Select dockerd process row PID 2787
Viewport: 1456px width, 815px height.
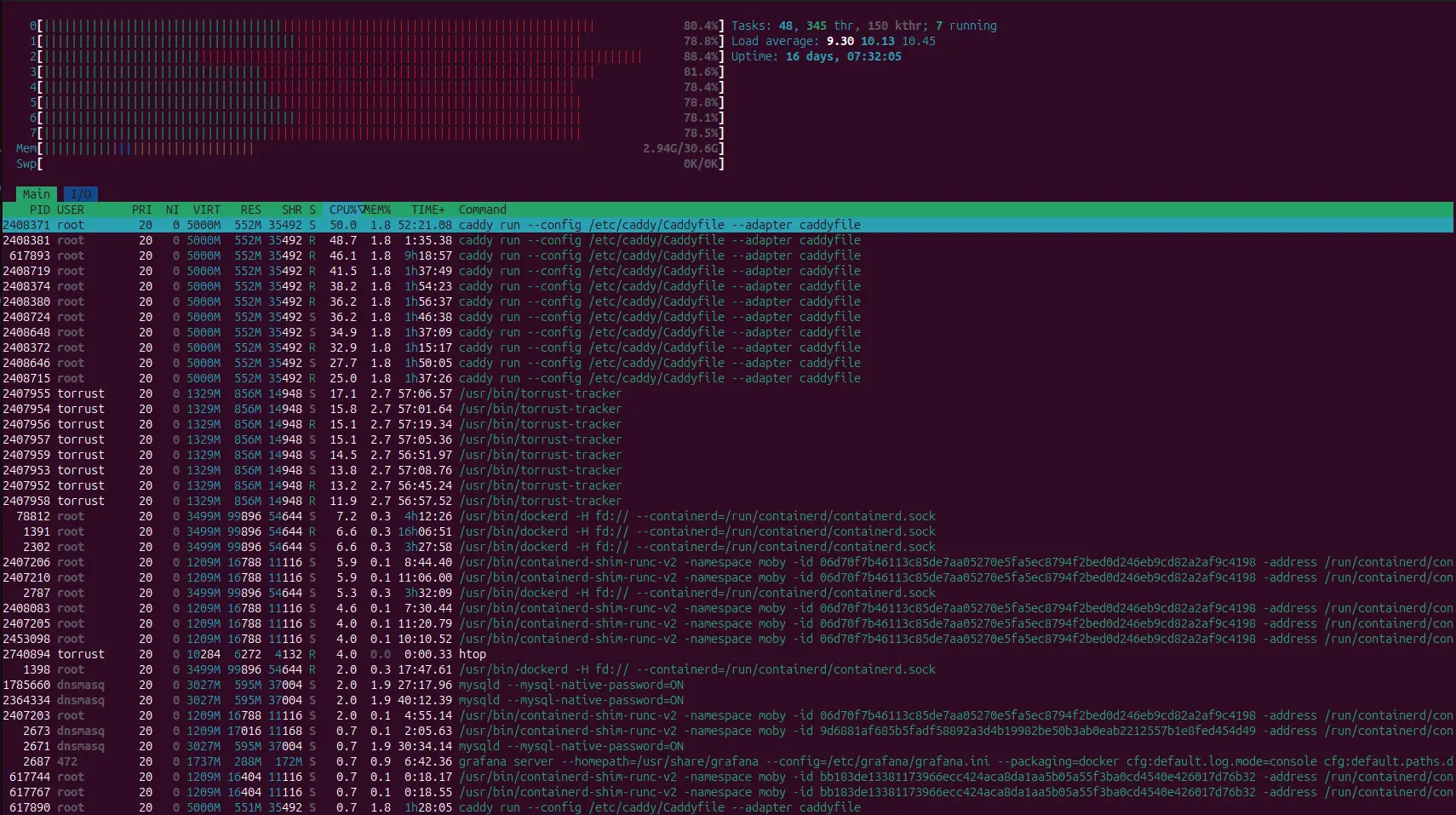coord(728,593)
